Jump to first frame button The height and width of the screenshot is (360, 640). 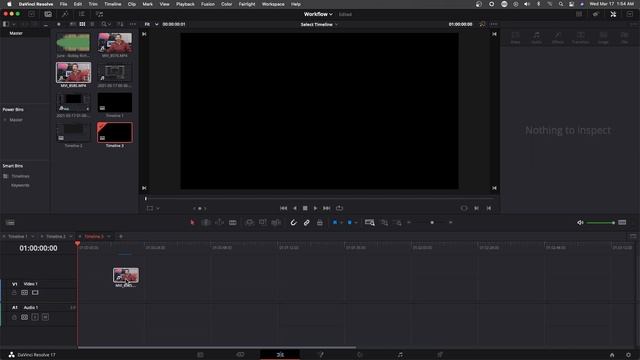(x=283, y=208)
